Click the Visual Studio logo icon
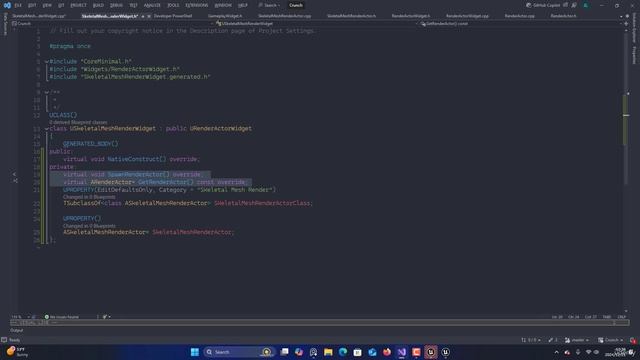 click(7, 5)
